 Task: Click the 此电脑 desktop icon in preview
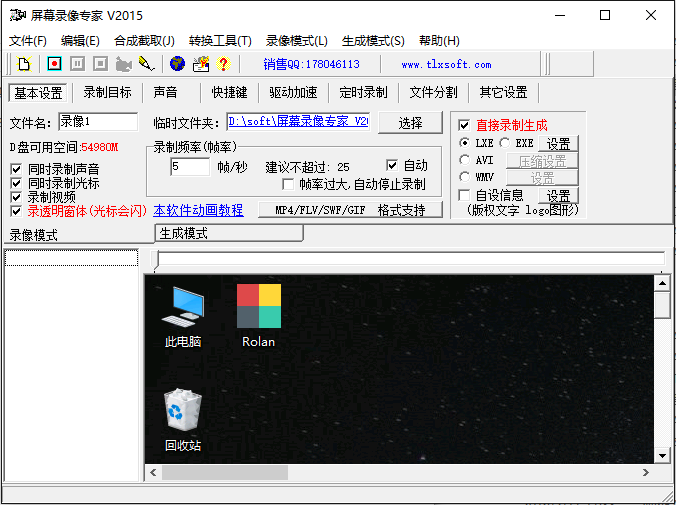[x=183, y=317]
